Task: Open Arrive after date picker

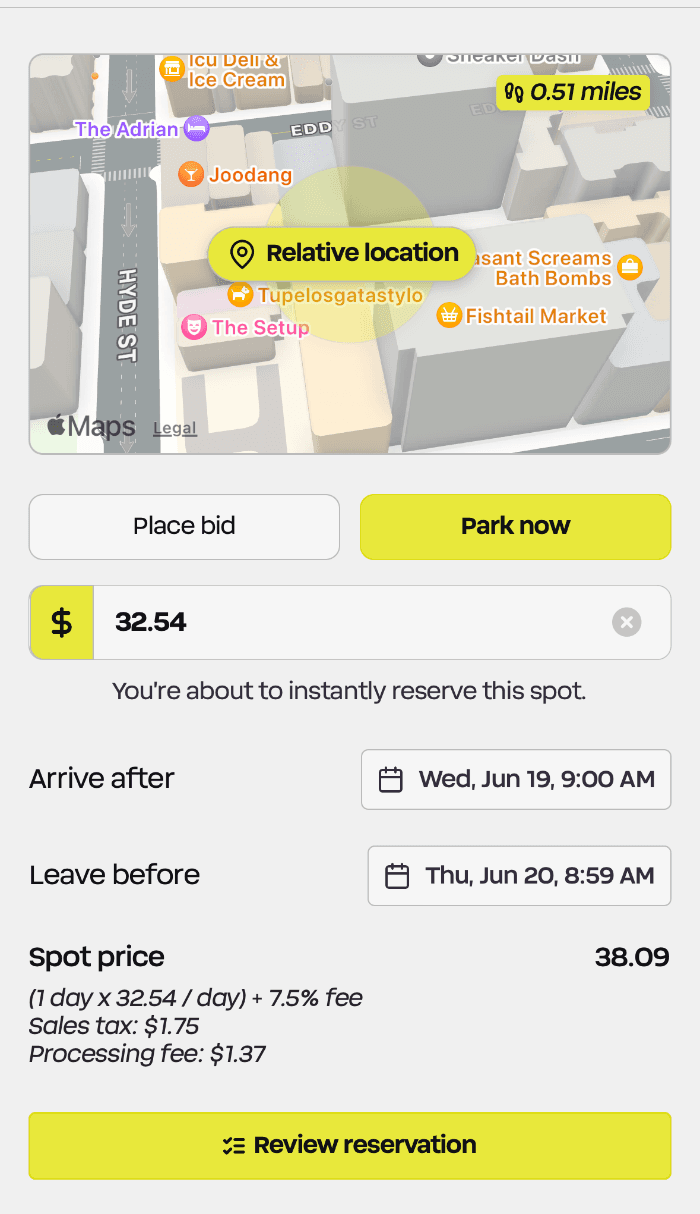Action: [516, 779]
